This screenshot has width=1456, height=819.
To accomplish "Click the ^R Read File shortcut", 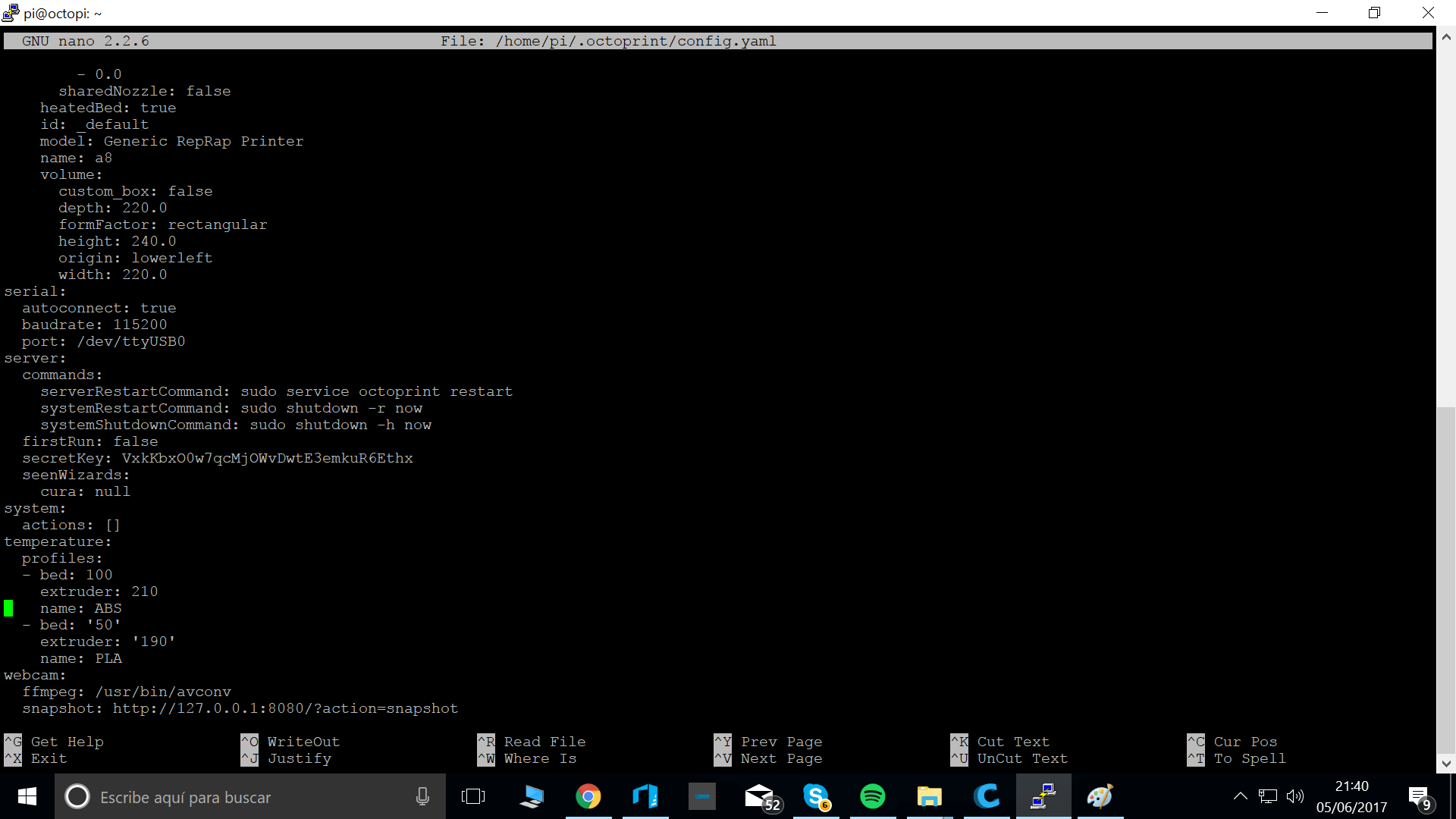I will click(x=532, y=742).
